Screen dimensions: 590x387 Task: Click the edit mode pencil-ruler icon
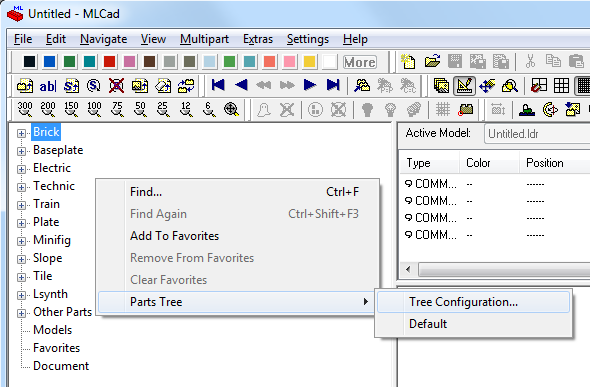[x=464, y=86]
